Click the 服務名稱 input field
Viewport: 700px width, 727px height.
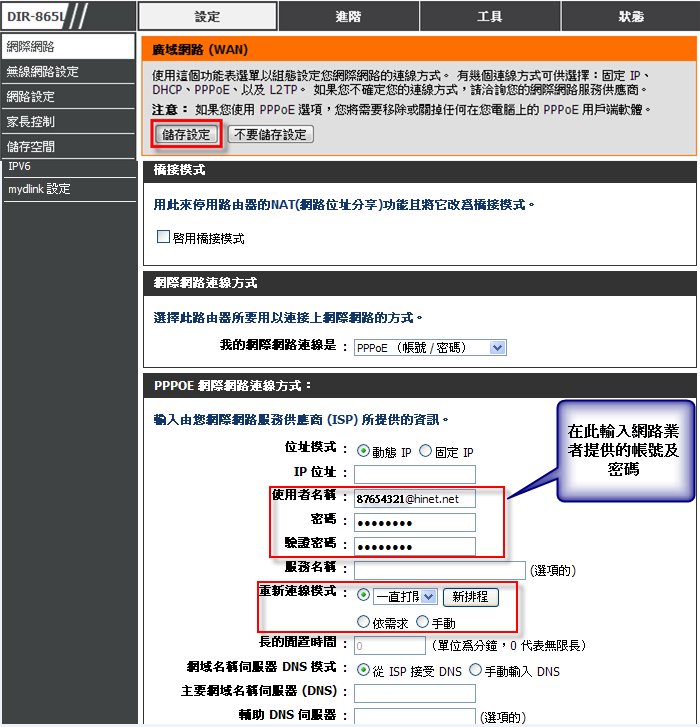tap(440, 570)
